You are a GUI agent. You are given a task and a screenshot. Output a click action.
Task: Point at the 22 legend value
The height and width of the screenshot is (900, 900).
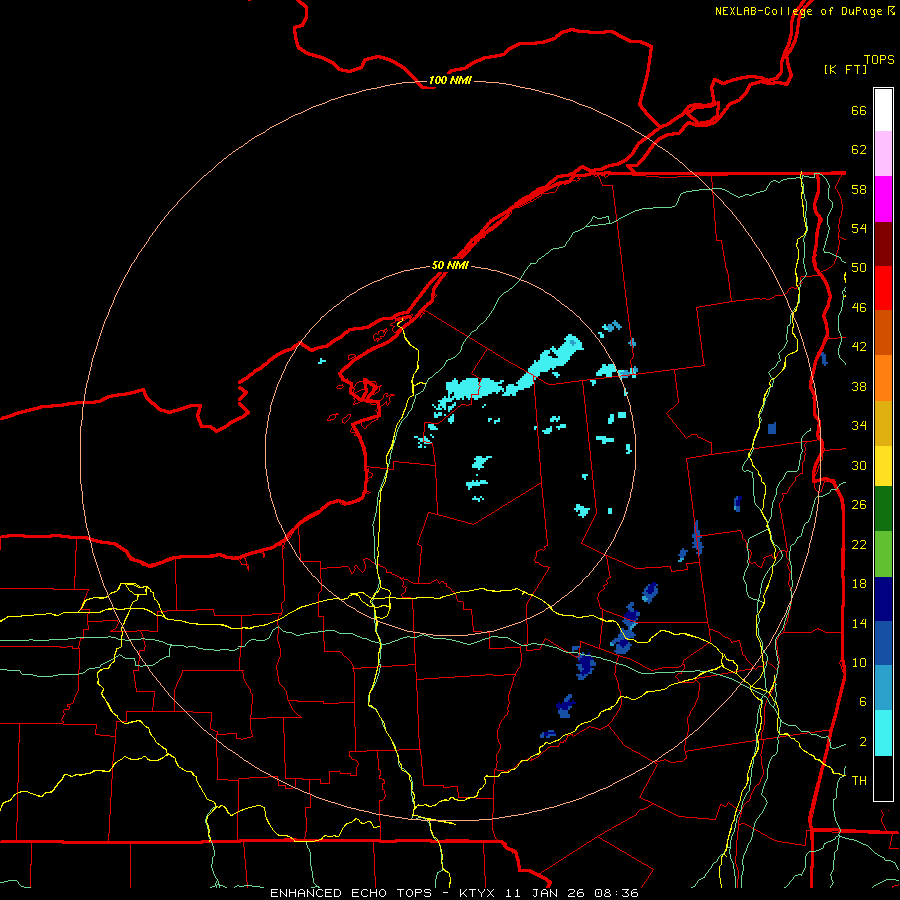point(859,544)
